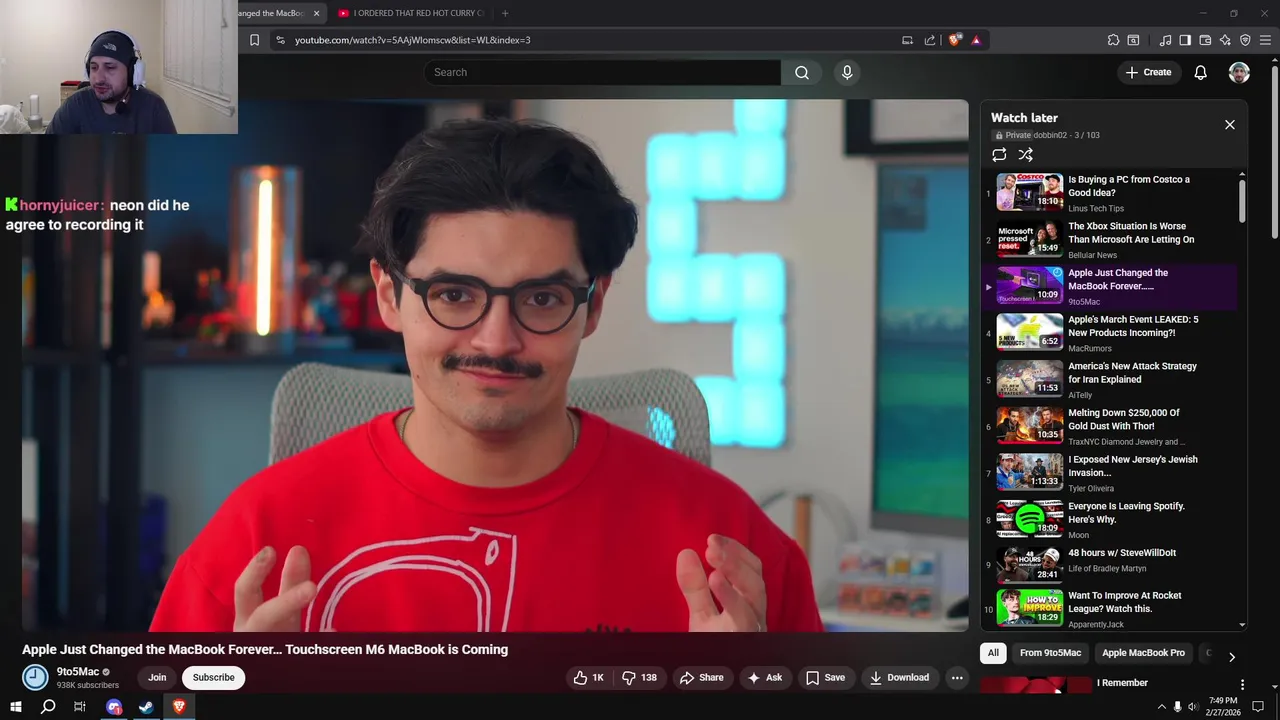Open the Windows notification center icon
1280x720 pixels.
[1258, 707]
